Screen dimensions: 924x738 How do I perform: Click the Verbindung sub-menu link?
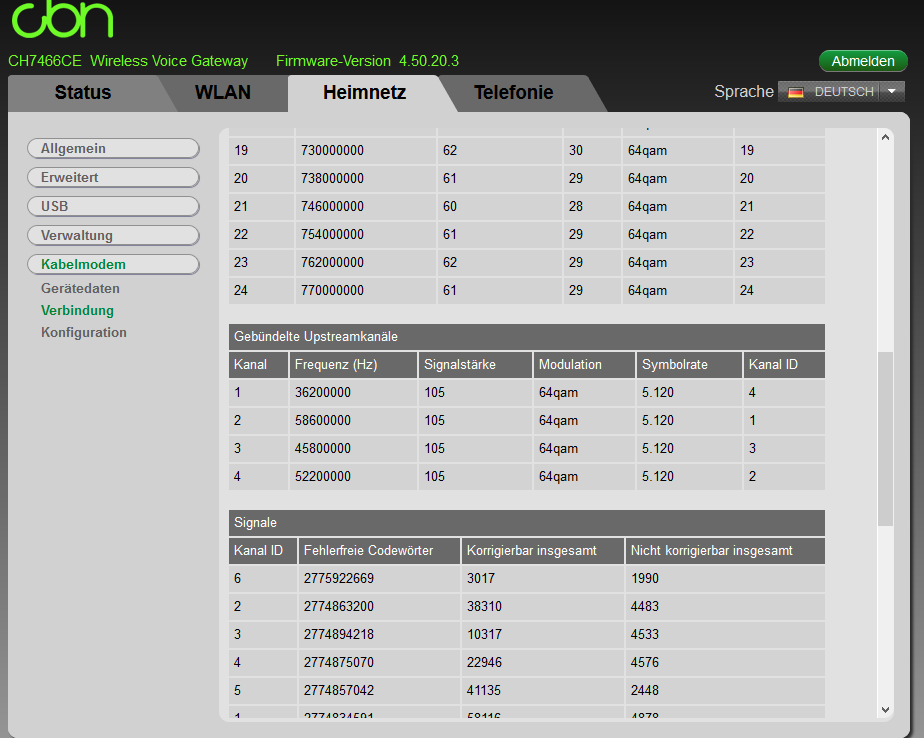pos(77,311)
